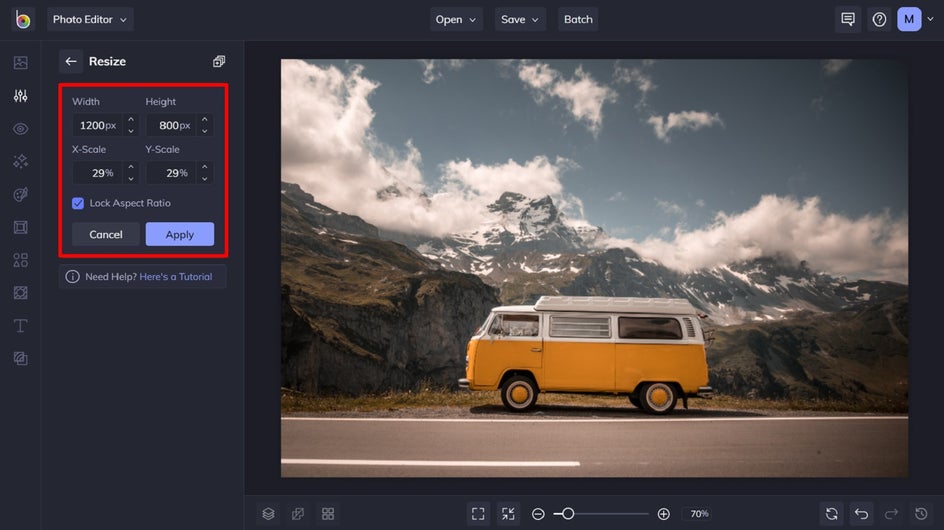Click the duplicate icon beside Resize
The height and width of the screenshot is (530, 944).
coord(219,61)
